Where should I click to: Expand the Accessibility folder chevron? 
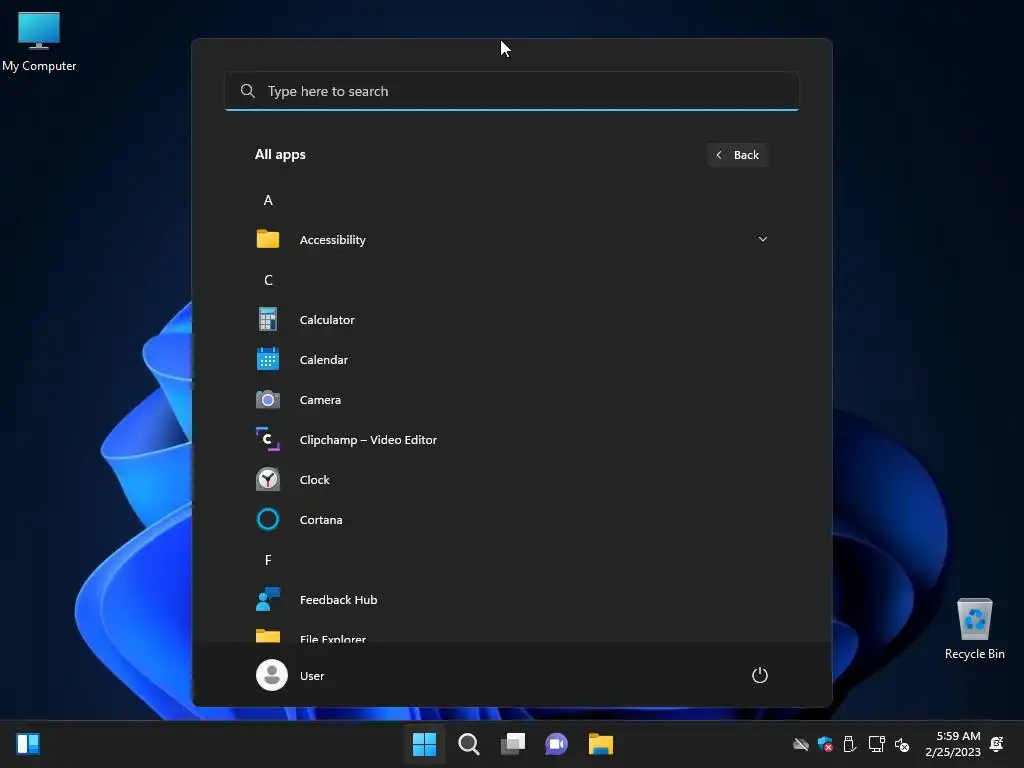coord(762,239)
